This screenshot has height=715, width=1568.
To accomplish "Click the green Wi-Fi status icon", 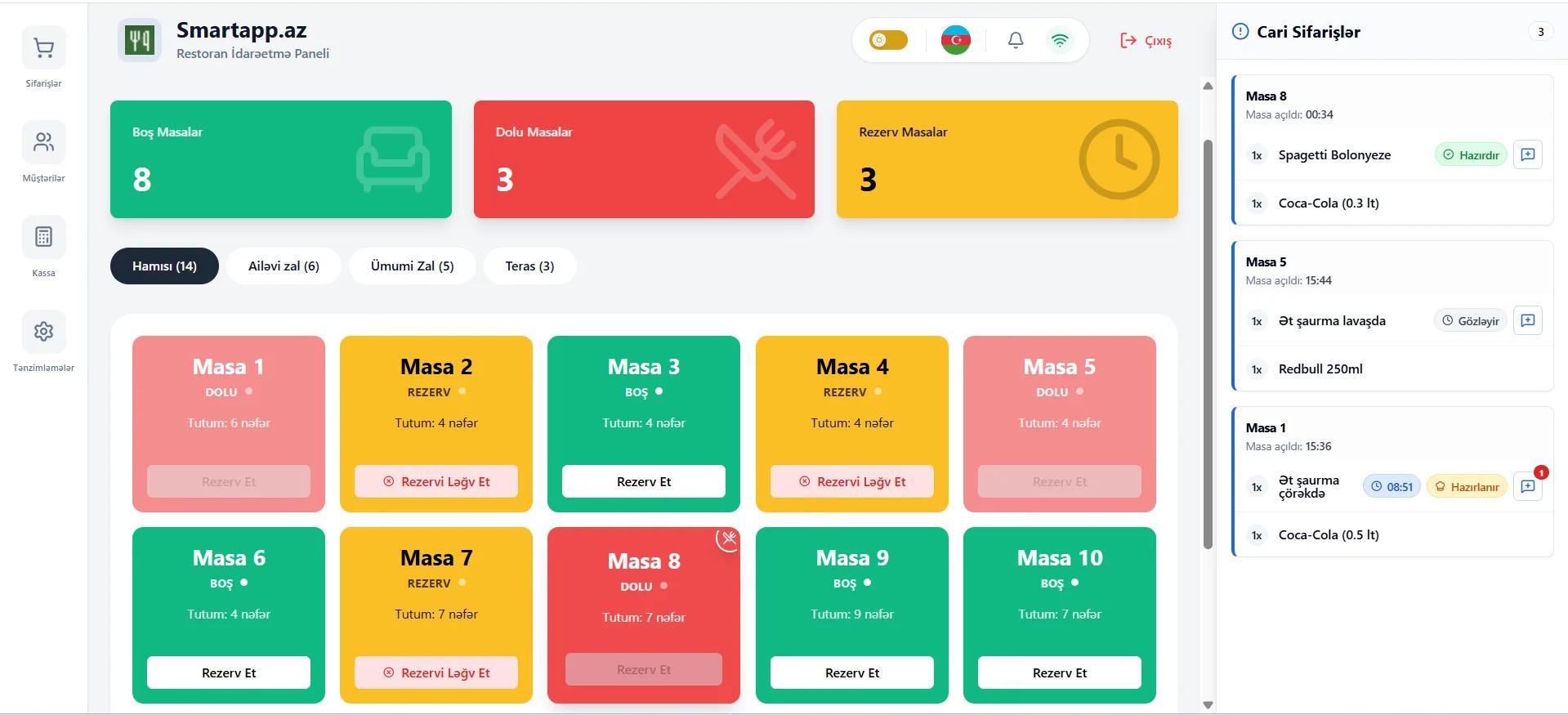I will point(1060,40).
